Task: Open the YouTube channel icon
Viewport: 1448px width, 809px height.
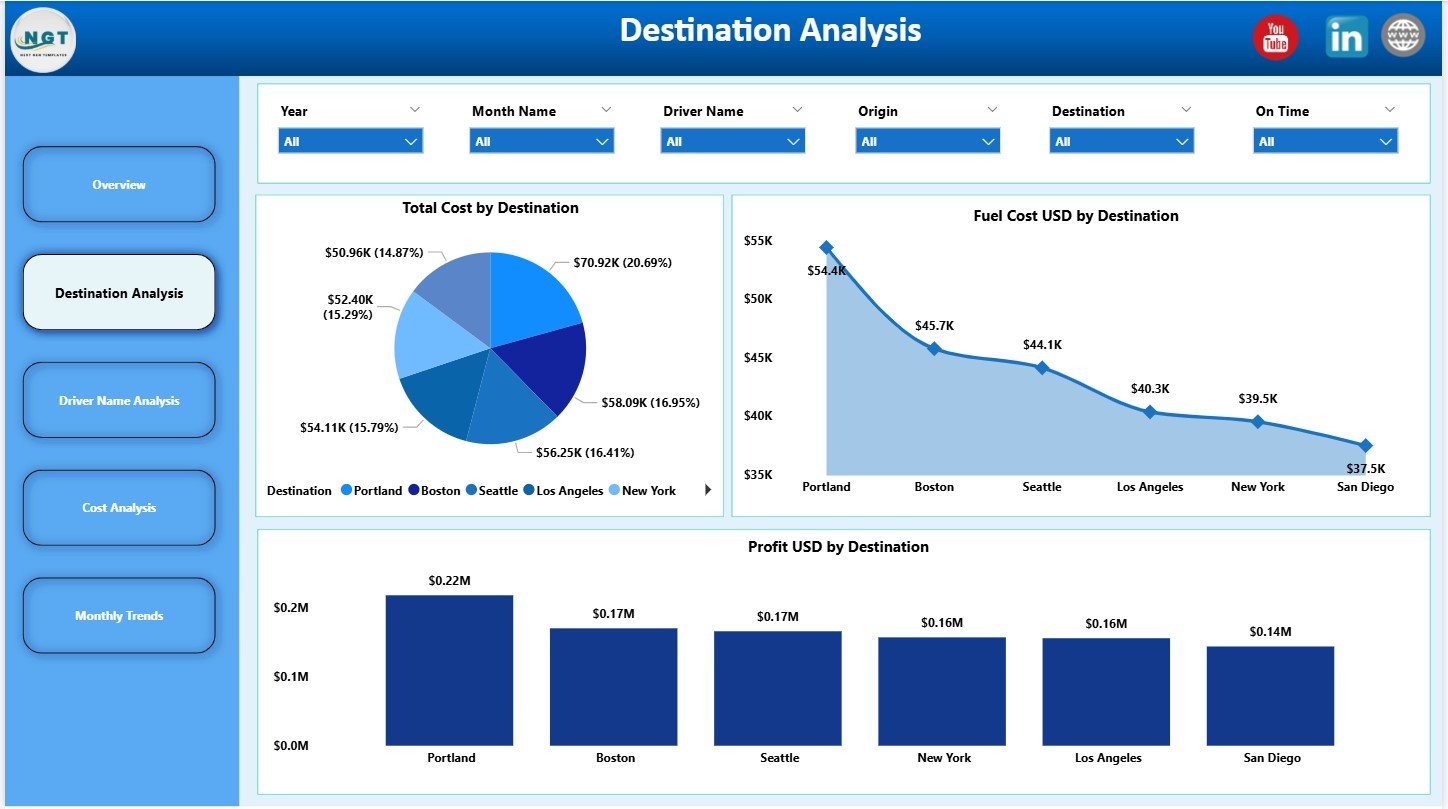Action: point(1275,36)
